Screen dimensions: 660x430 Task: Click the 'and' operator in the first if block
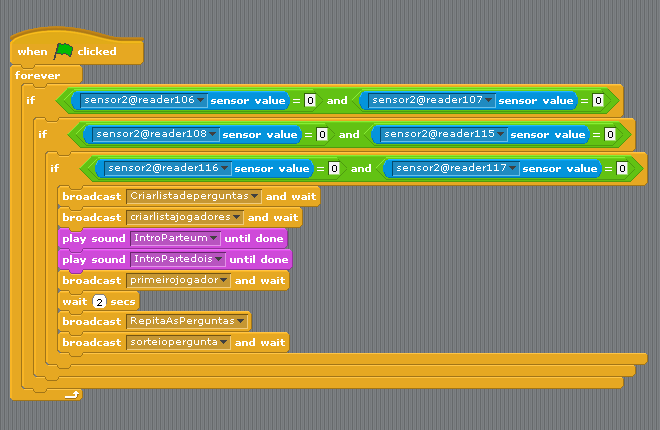(337, 100)
